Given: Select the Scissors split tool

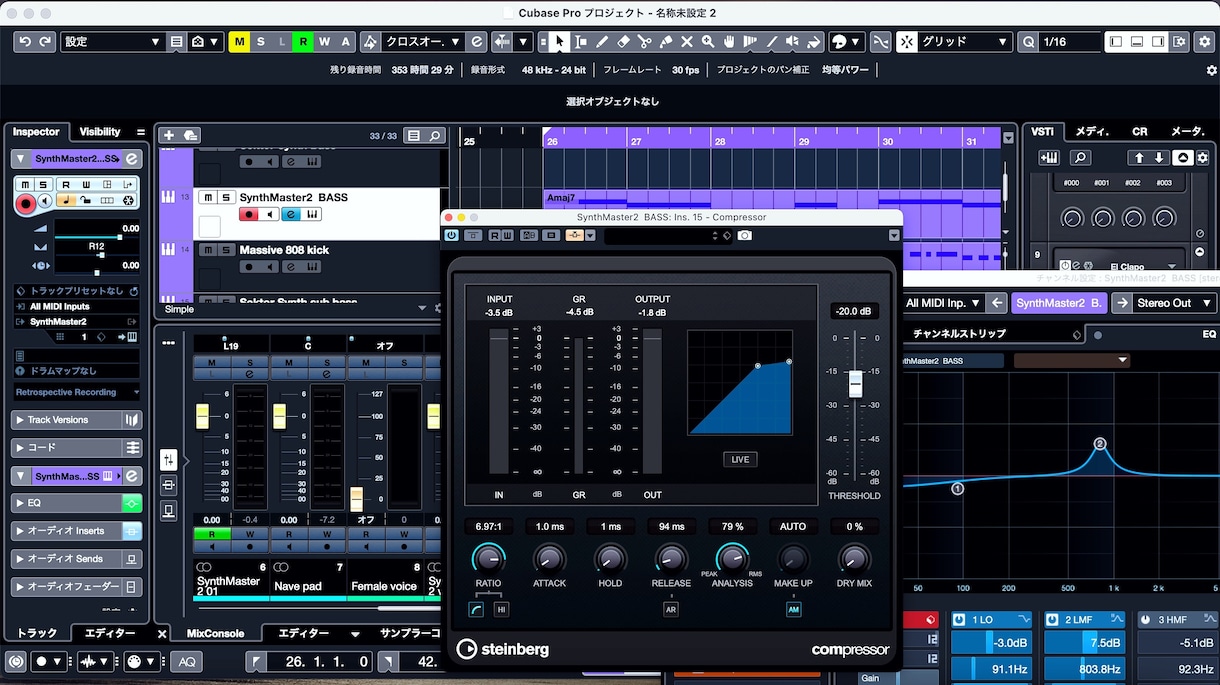Looking at the screenshot, I should pos(644,42).
